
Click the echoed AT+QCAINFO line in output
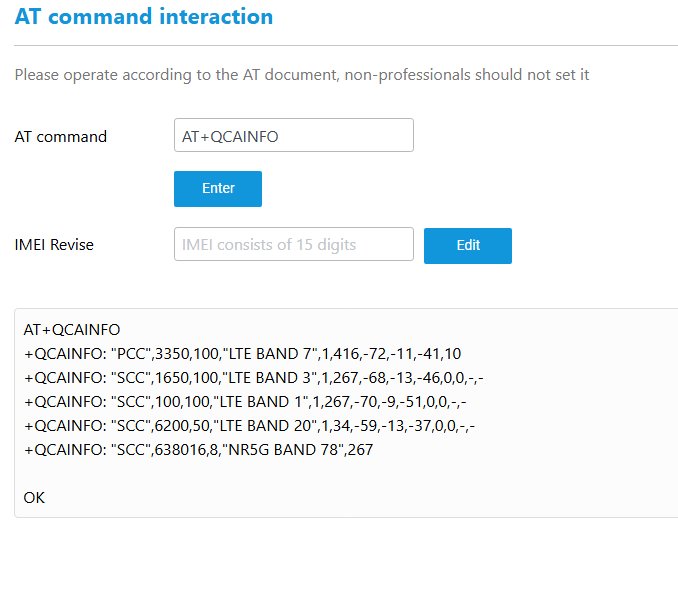[x=72, y=329]
